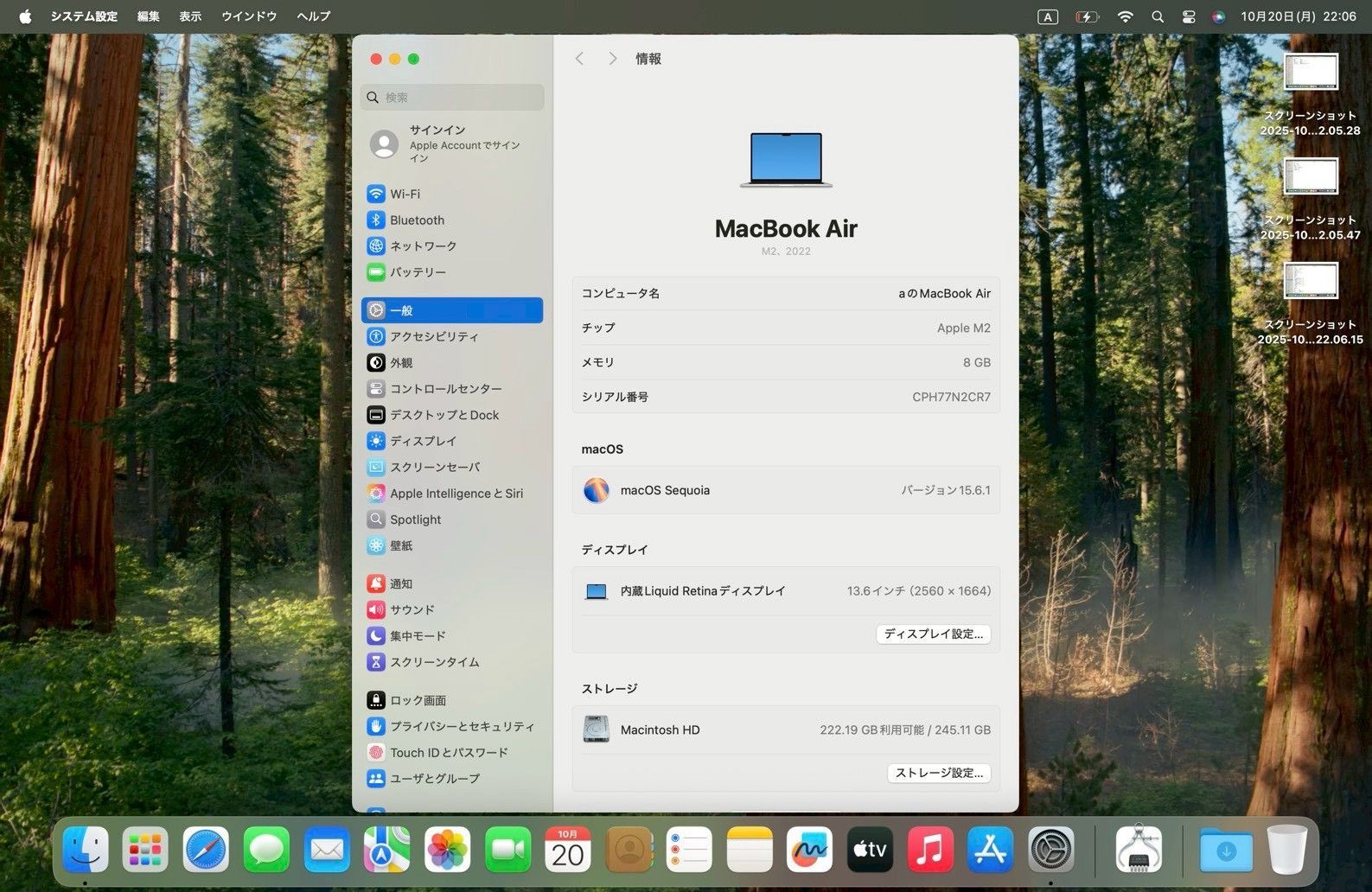Launch Safari from the Dock
The image size is (1372, 892).
pyautogui.click(x=206, y=851)
